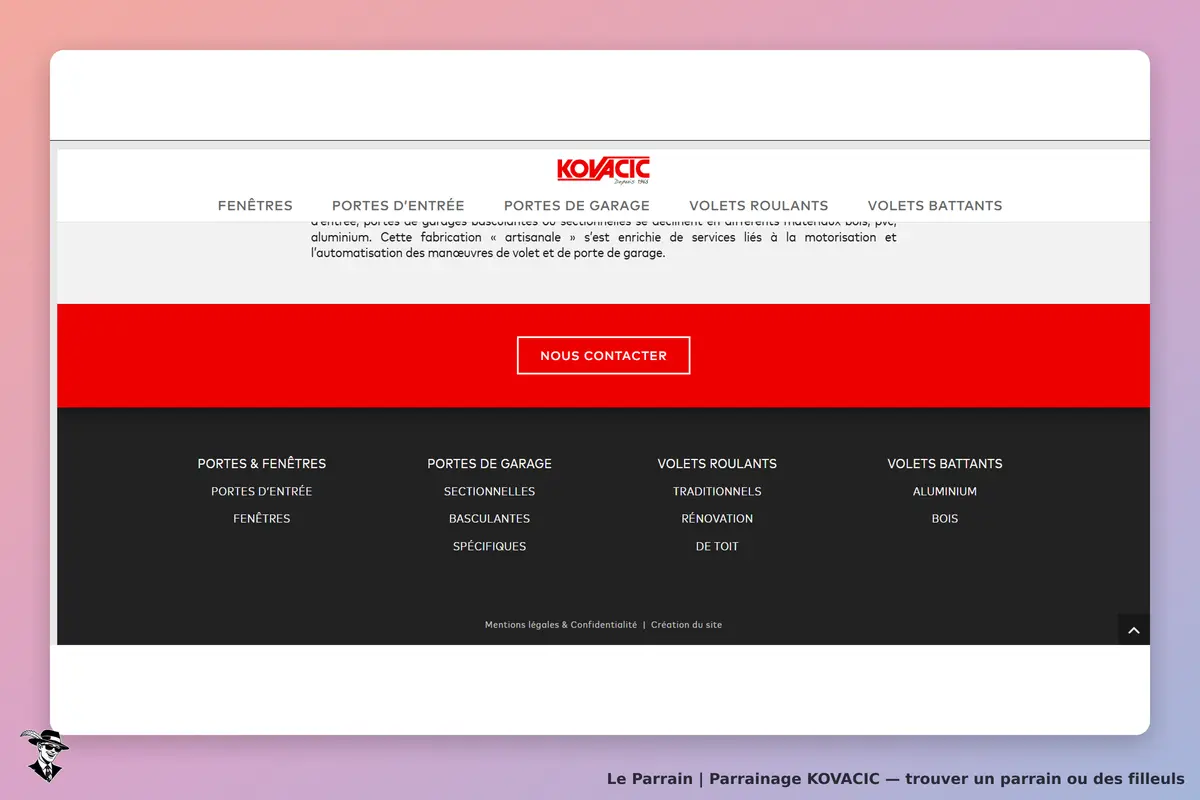Image resolution: width=1200 pixels, height=800 pixels.
Task: Follow the footer PORTES D'ENTRÉE link
Action: tap(262, 492)
